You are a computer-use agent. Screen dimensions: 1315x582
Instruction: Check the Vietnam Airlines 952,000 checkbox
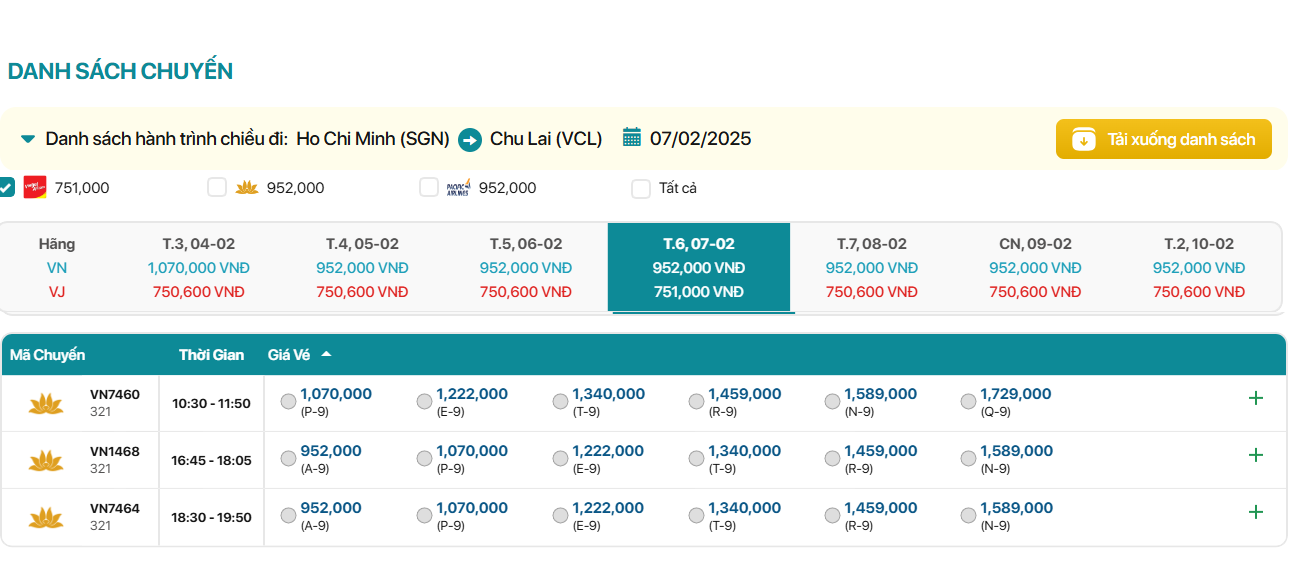pyautogui.click(x=217, y=187)
